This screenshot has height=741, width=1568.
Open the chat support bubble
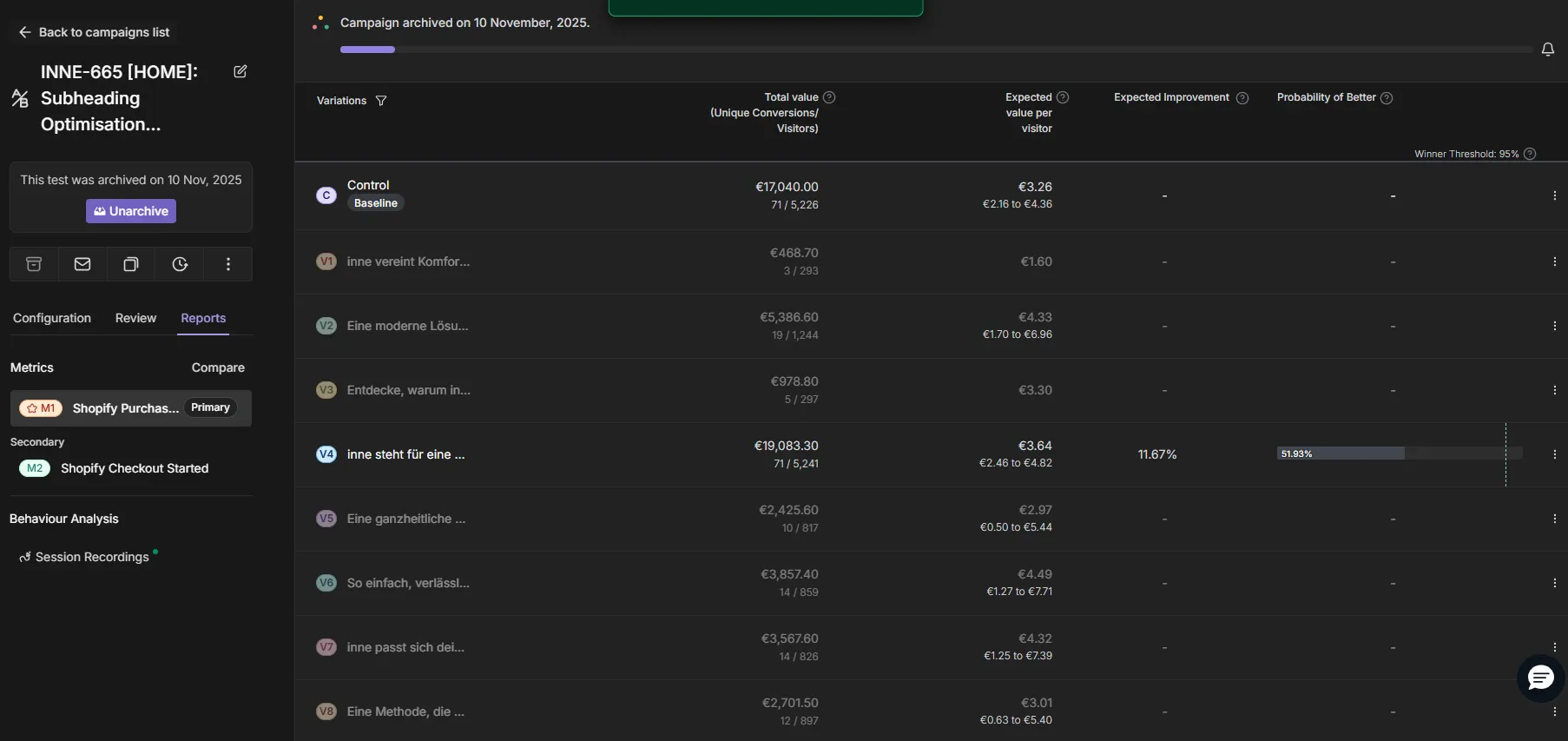point(1540,678)
